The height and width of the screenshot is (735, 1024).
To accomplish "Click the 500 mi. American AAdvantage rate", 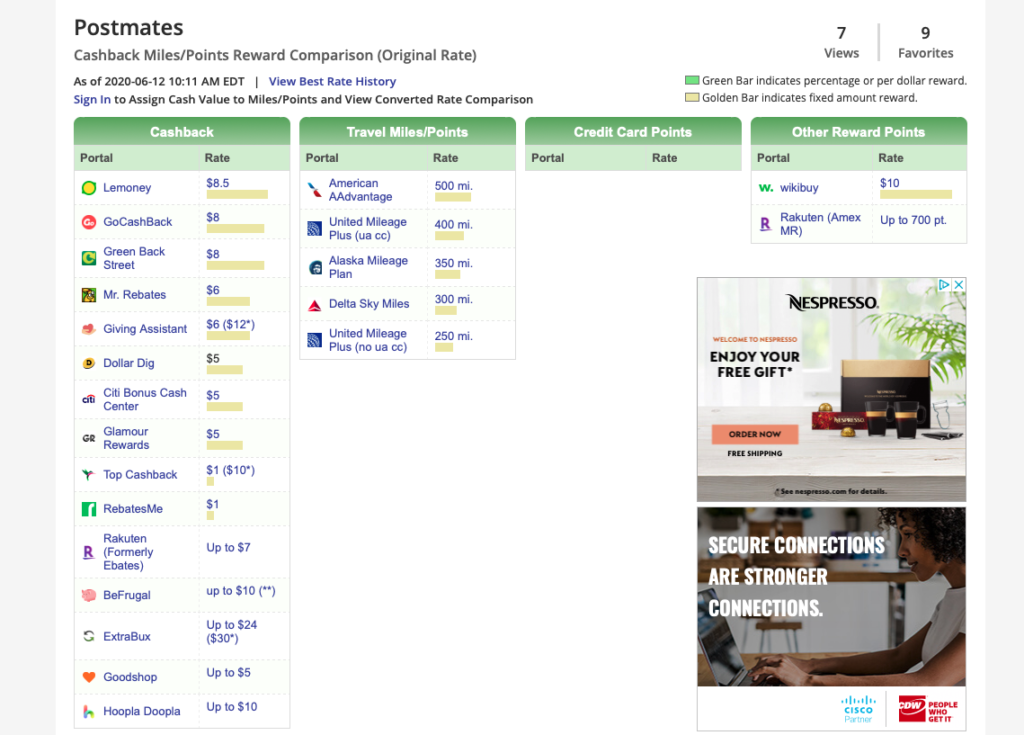I will pyautogui.click(x=453, y=186).
